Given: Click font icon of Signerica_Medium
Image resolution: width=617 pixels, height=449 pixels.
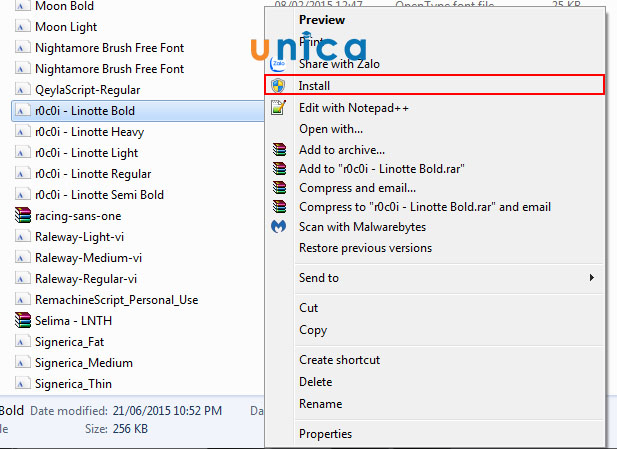Looking at the screenshot, I should coord(22,362).
